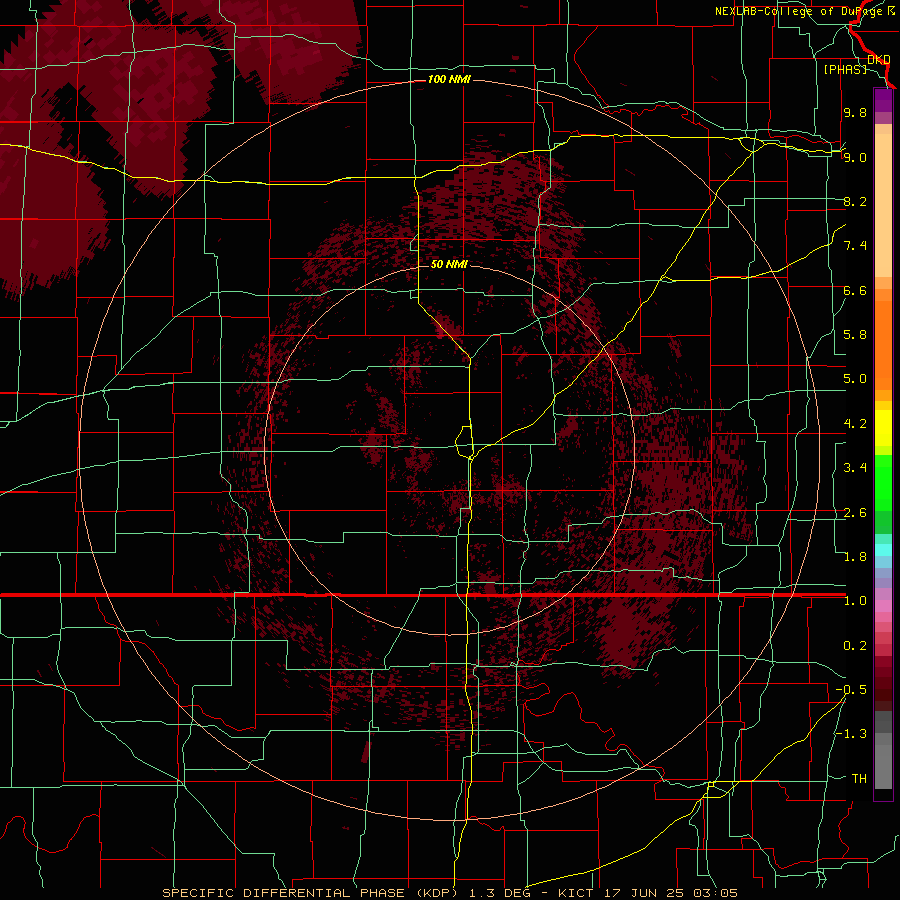Click the pink segment of the color bar
Viewport: 900px width, 900px height.
coord(883,606)
